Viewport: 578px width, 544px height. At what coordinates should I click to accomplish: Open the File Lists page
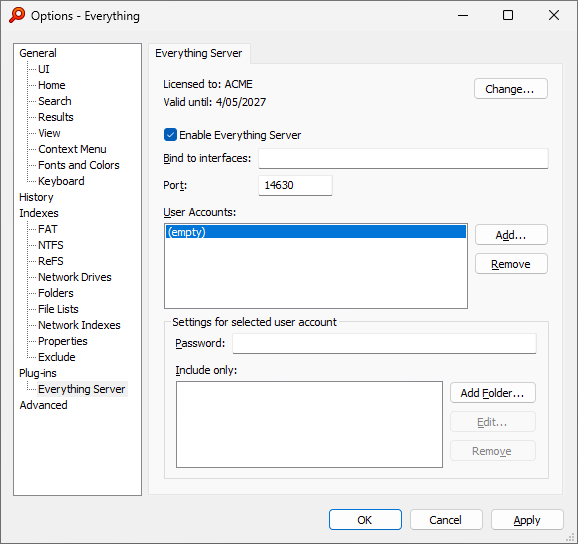(58, 310)
